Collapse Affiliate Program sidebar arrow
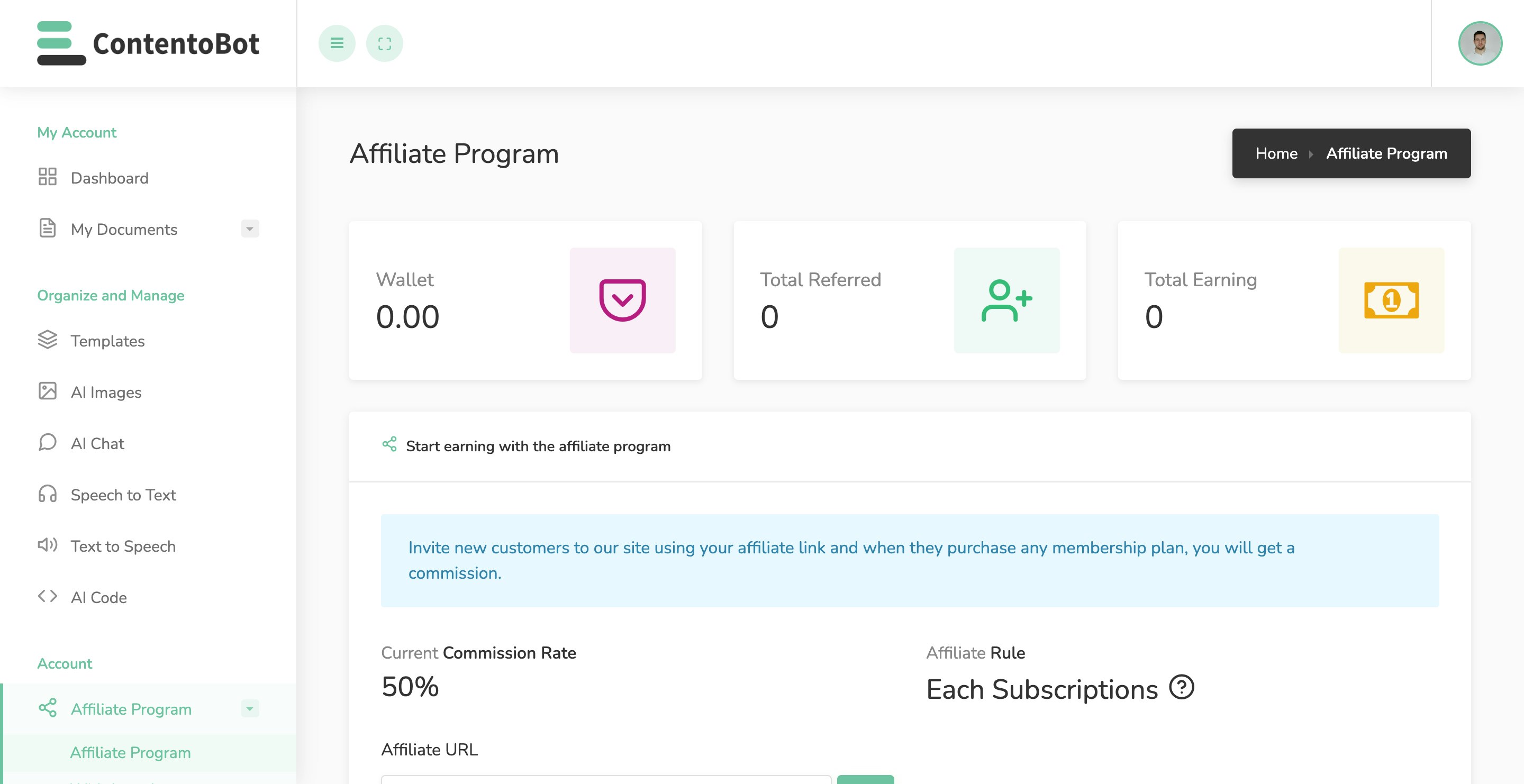 (250, 708)
